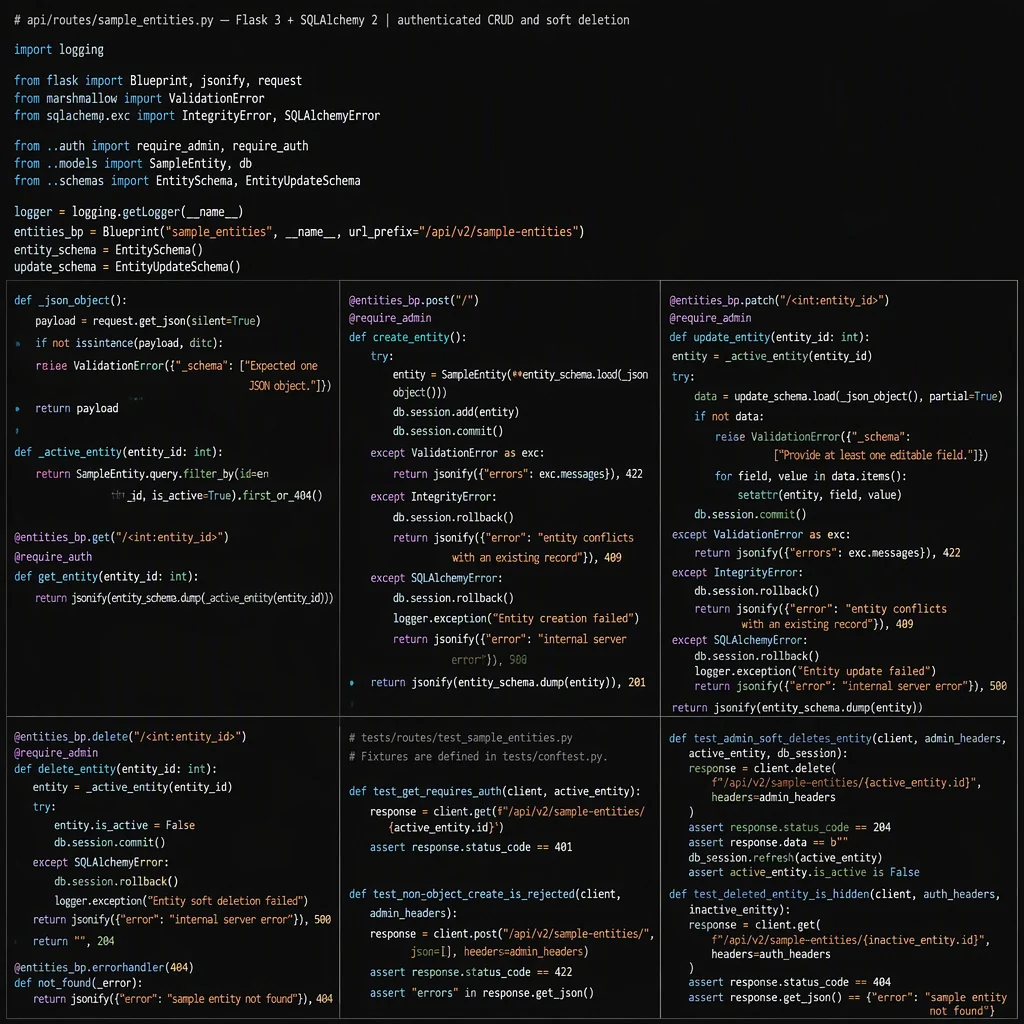This screenshot has height=1024, width=1024.
Task: Click the 'entities_bp = Blueprint(' assignment line
Action: [299, 232]
